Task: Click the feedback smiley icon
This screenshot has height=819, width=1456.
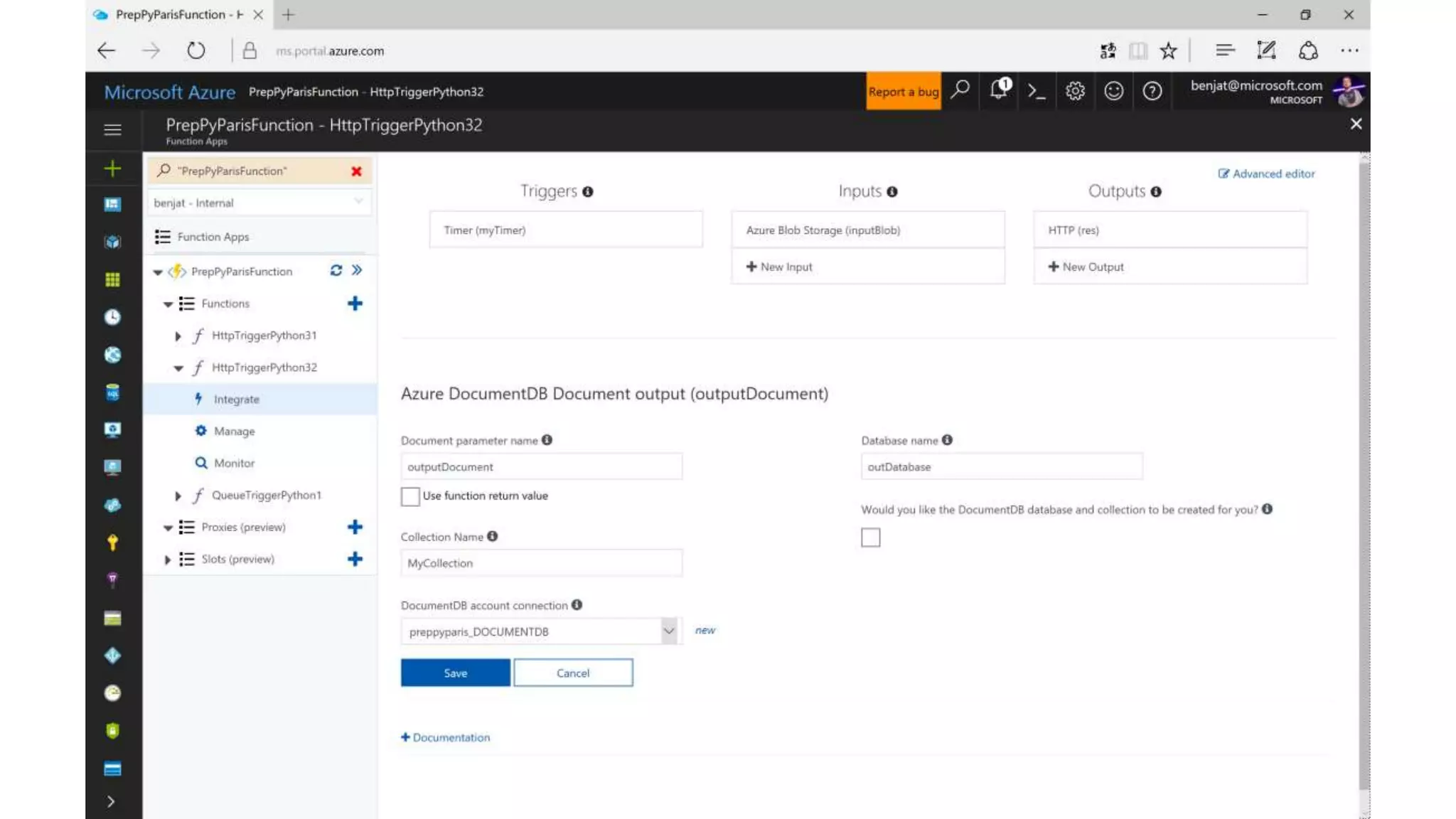Action: click(1113, 91)
